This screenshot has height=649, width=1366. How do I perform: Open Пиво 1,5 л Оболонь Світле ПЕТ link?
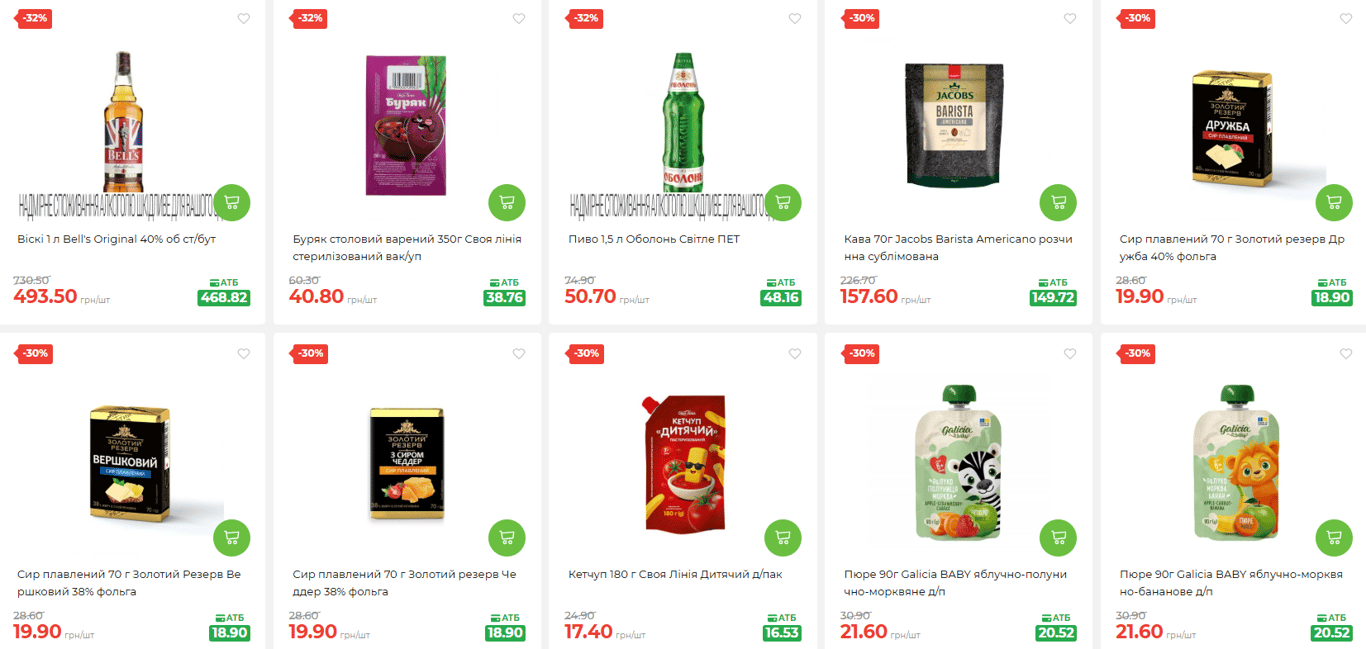pos(654,239)
